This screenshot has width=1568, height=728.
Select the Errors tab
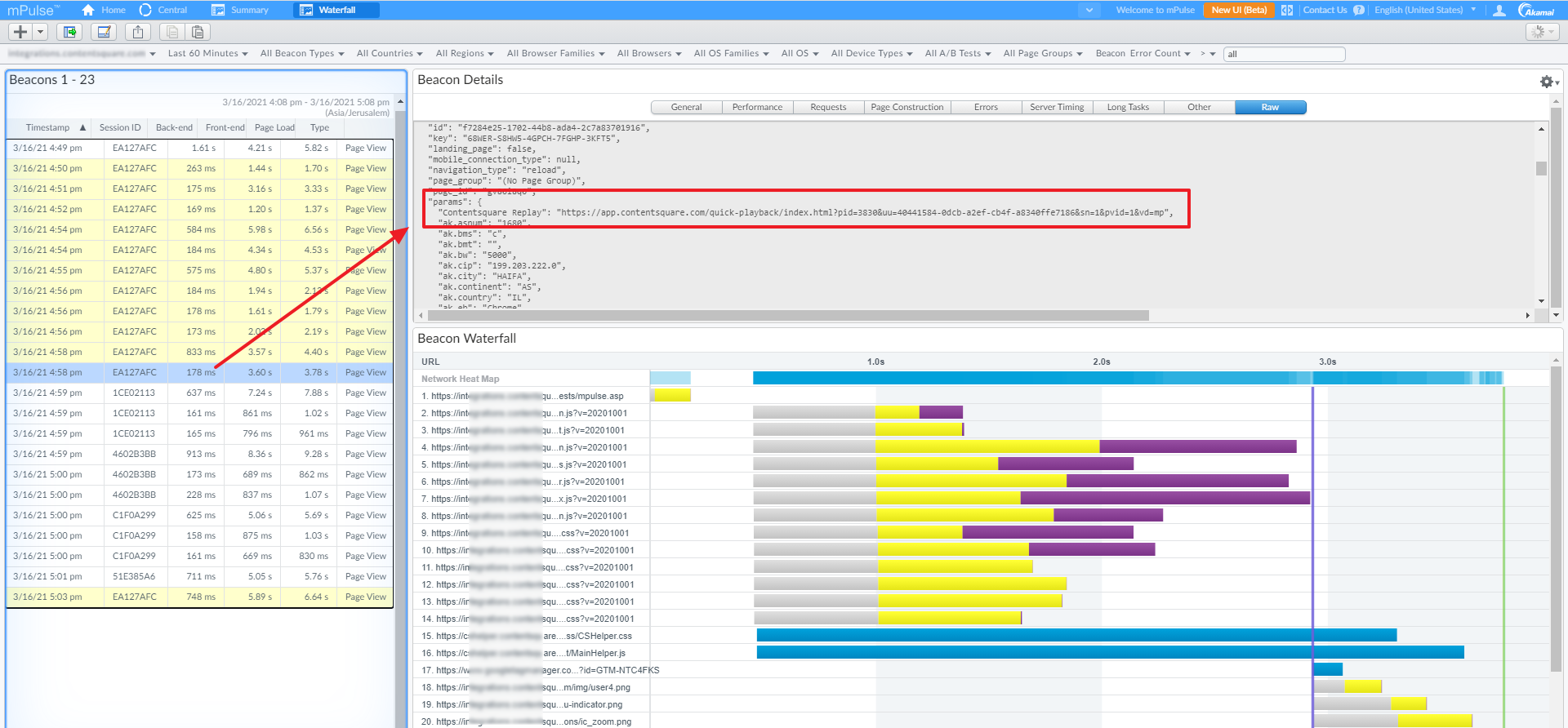click(x=986, y=107)
